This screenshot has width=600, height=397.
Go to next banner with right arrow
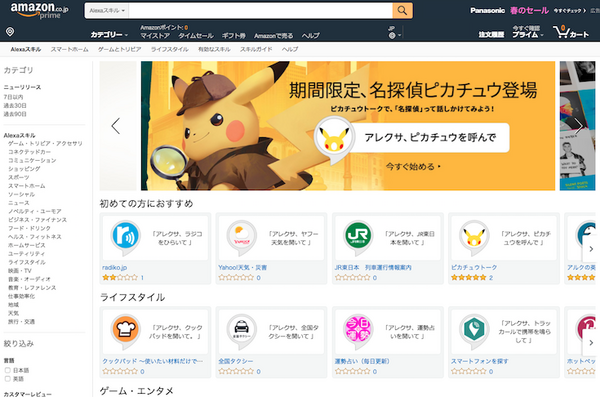[579, 126]
